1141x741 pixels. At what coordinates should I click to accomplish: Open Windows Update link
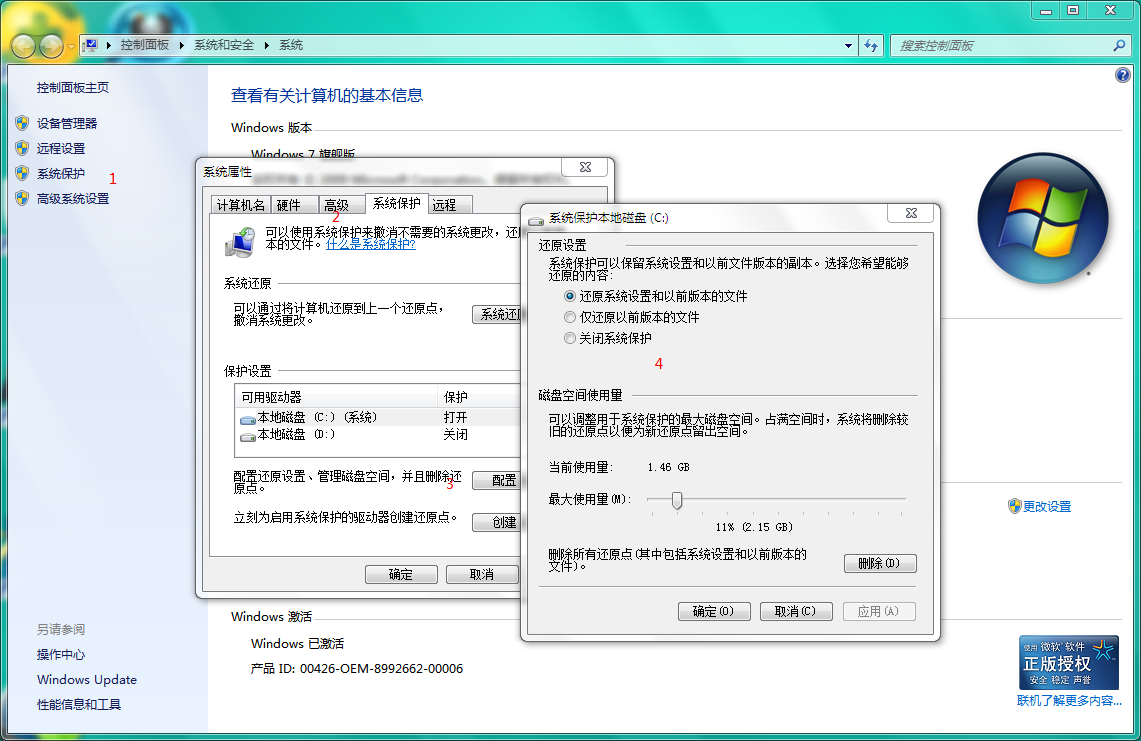tap(87, 679)
